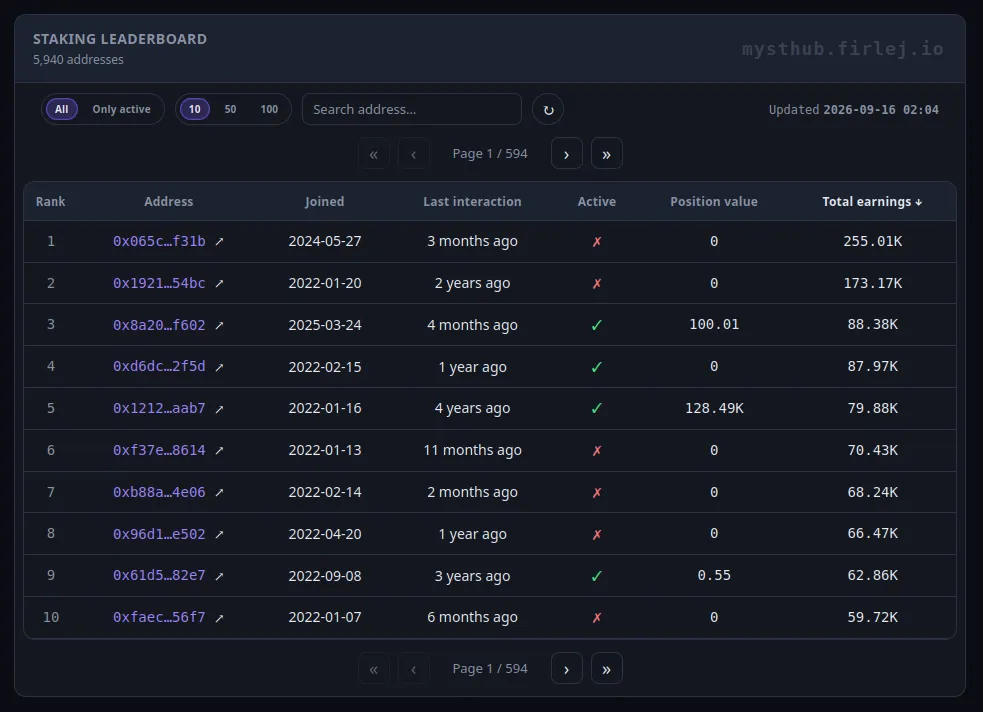This screenshot has width=983, height=712.
Task: Open address 0x61d5…82e7
Action: [159, 575]
